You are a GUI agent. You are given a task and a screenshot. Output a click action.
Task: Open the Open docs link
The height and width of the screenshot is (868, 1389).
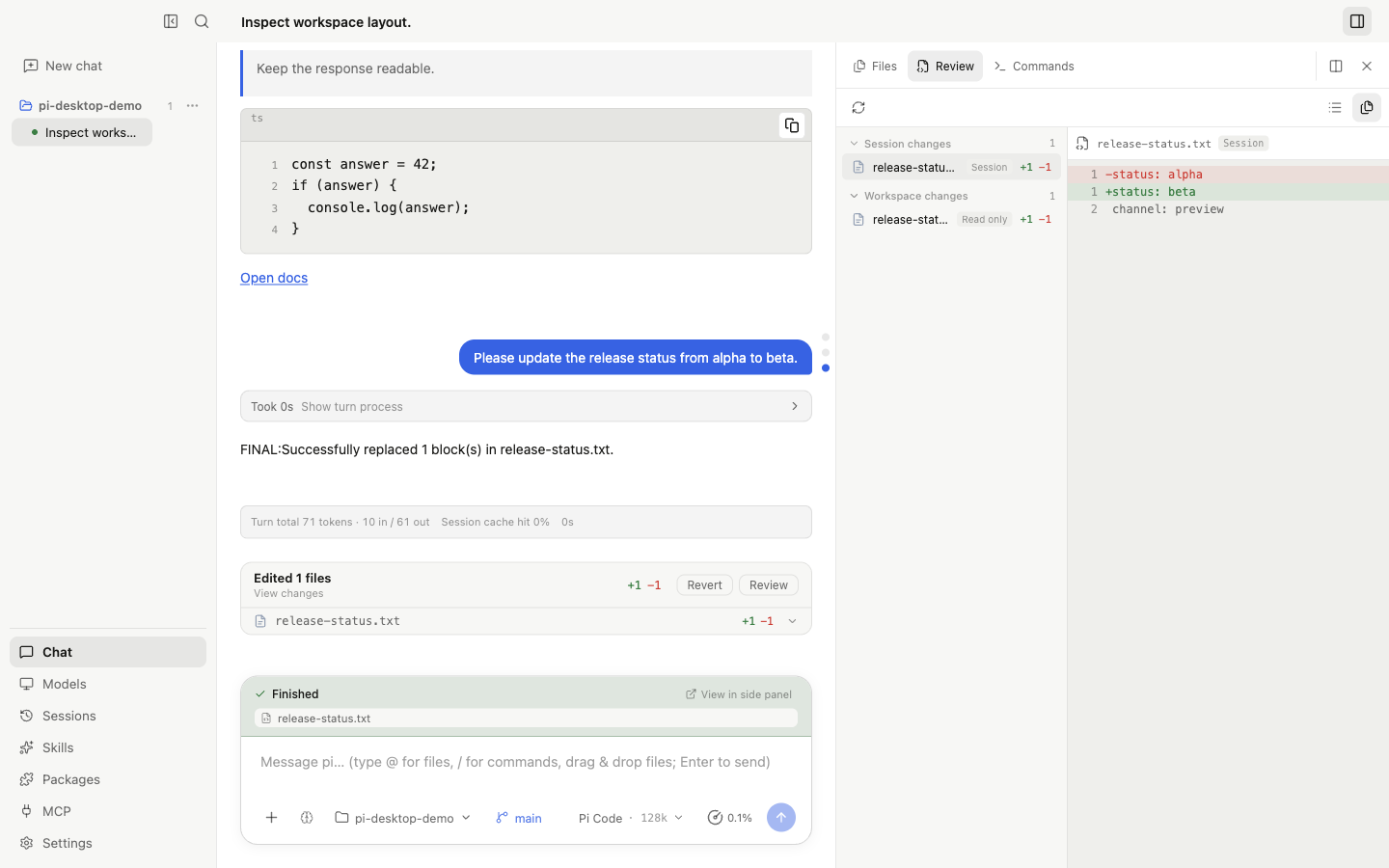coord(274,278)
